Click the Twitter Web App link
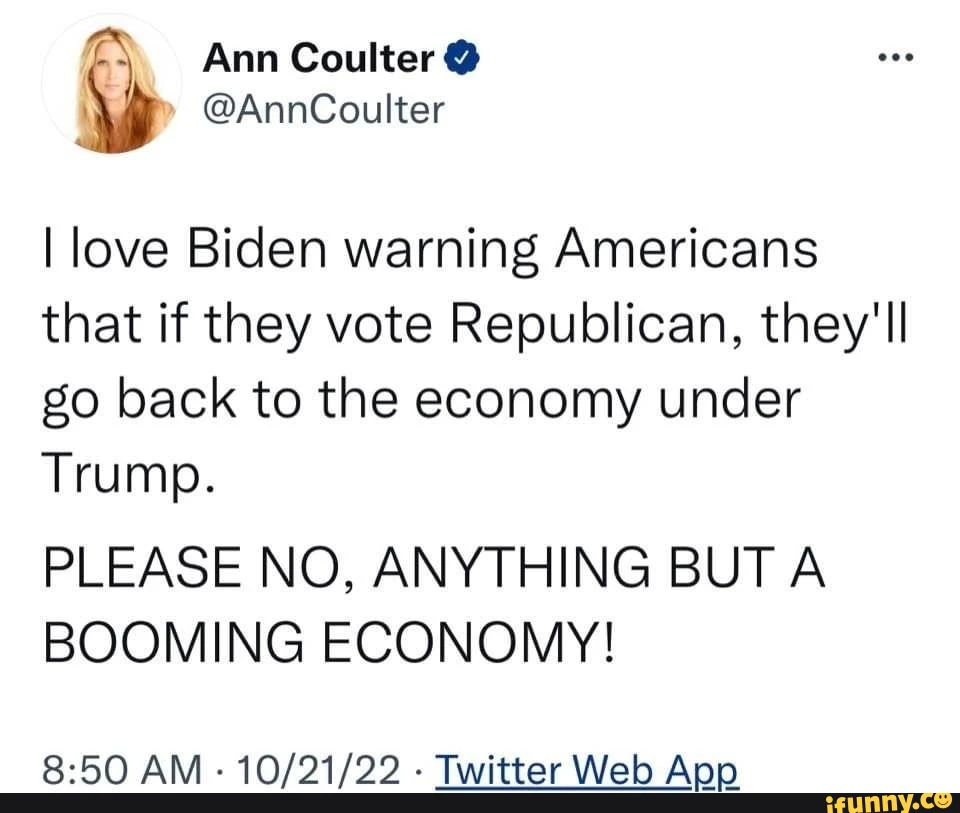The image size is (960, 813). [x=587, y=770]
